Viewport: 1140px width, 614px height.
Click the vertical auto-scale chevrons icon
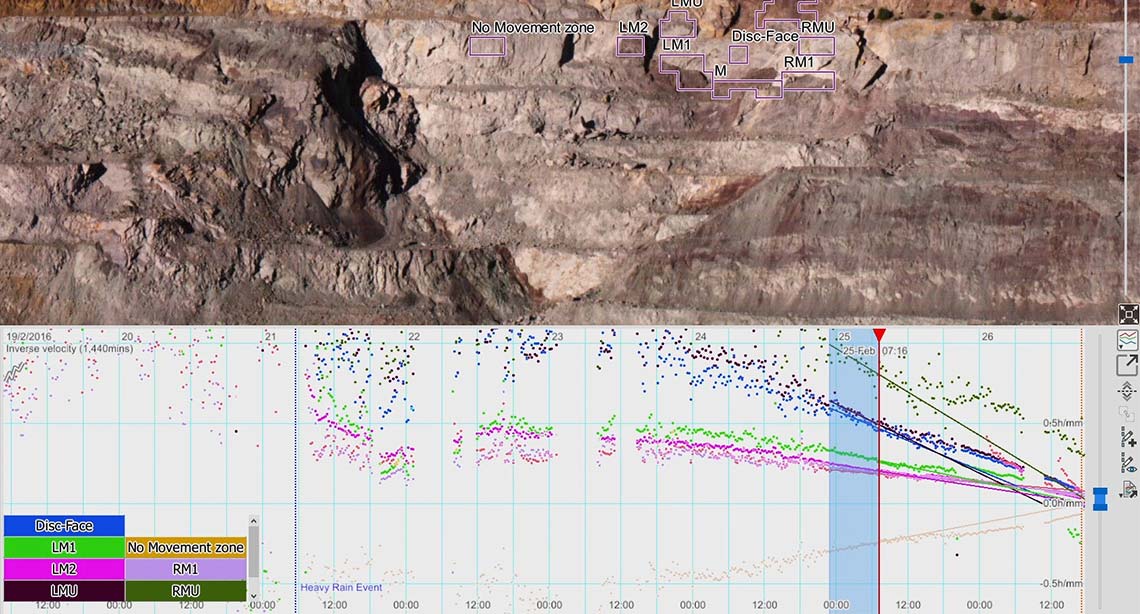point(1128,391)
